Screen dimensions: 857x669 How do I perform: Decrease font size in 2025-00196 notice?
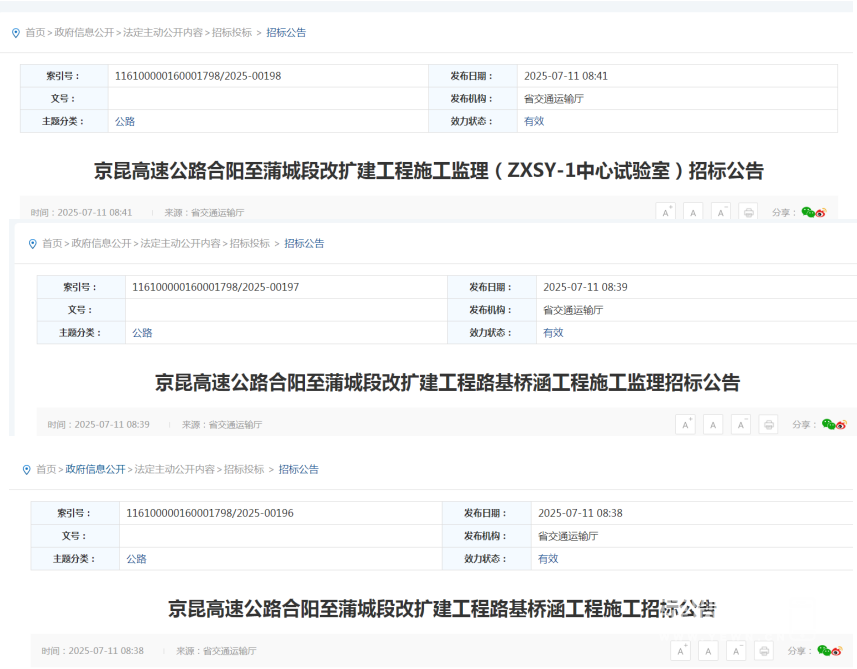click(x=735, y=650)
